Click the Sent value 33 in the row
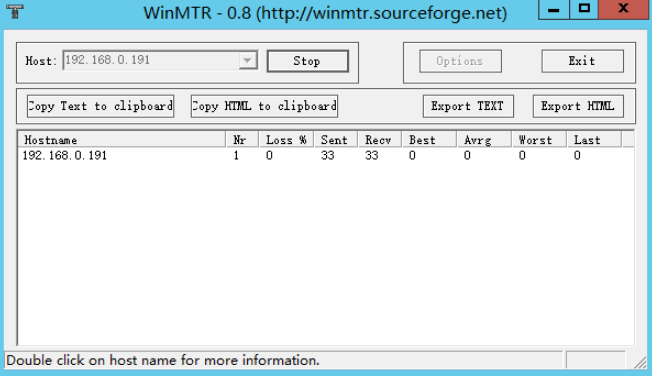 coord(328,156)
